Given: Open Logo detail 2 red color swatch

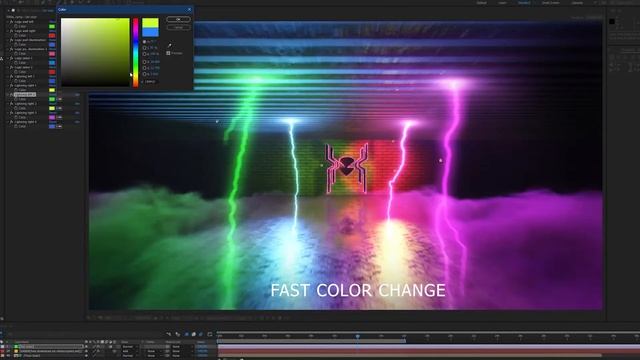Looking at the screenshot, I should (52, 72).
